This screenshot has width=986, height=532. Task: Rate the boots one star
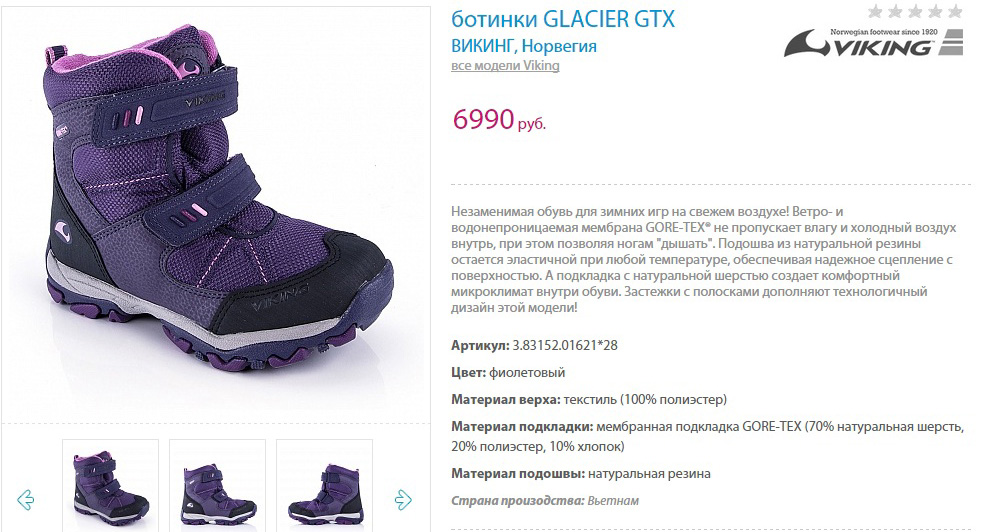click(x=875, y=11)
